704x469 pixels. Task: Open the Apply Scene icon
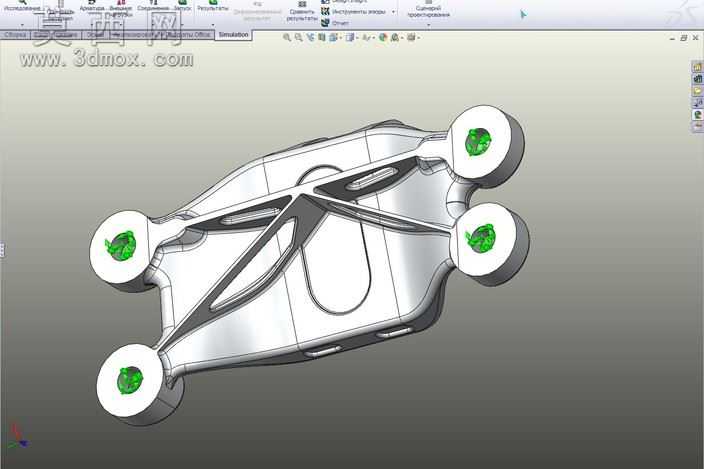point(395,38)
